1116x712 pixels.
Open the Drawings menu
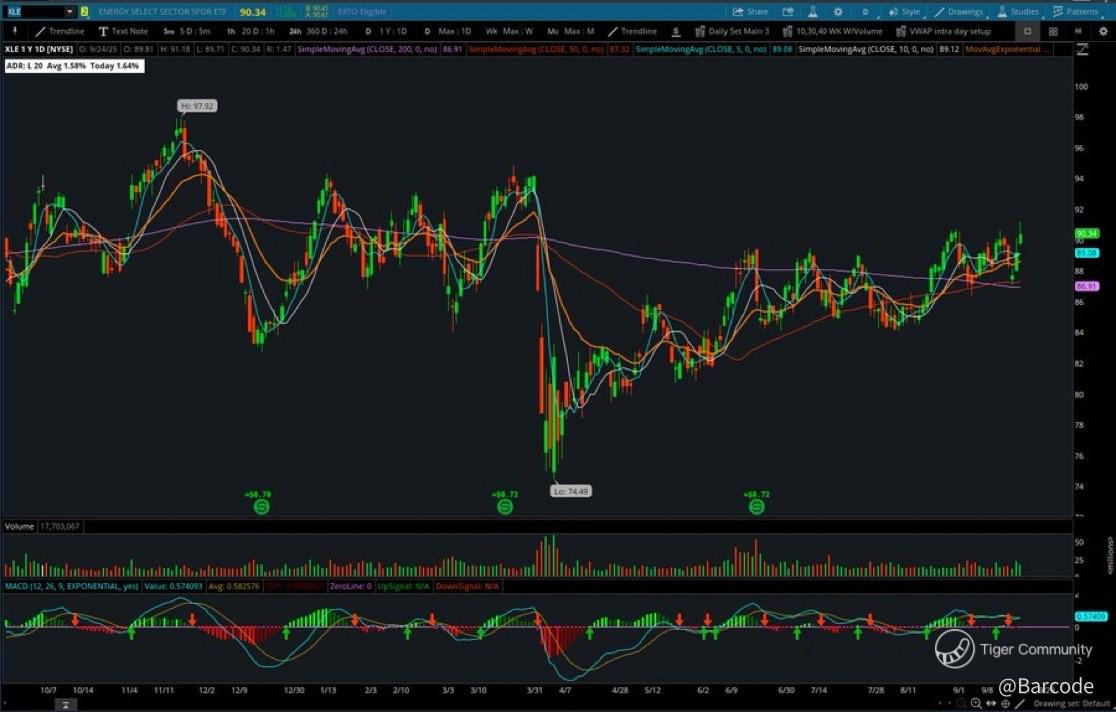click(959, 11)
